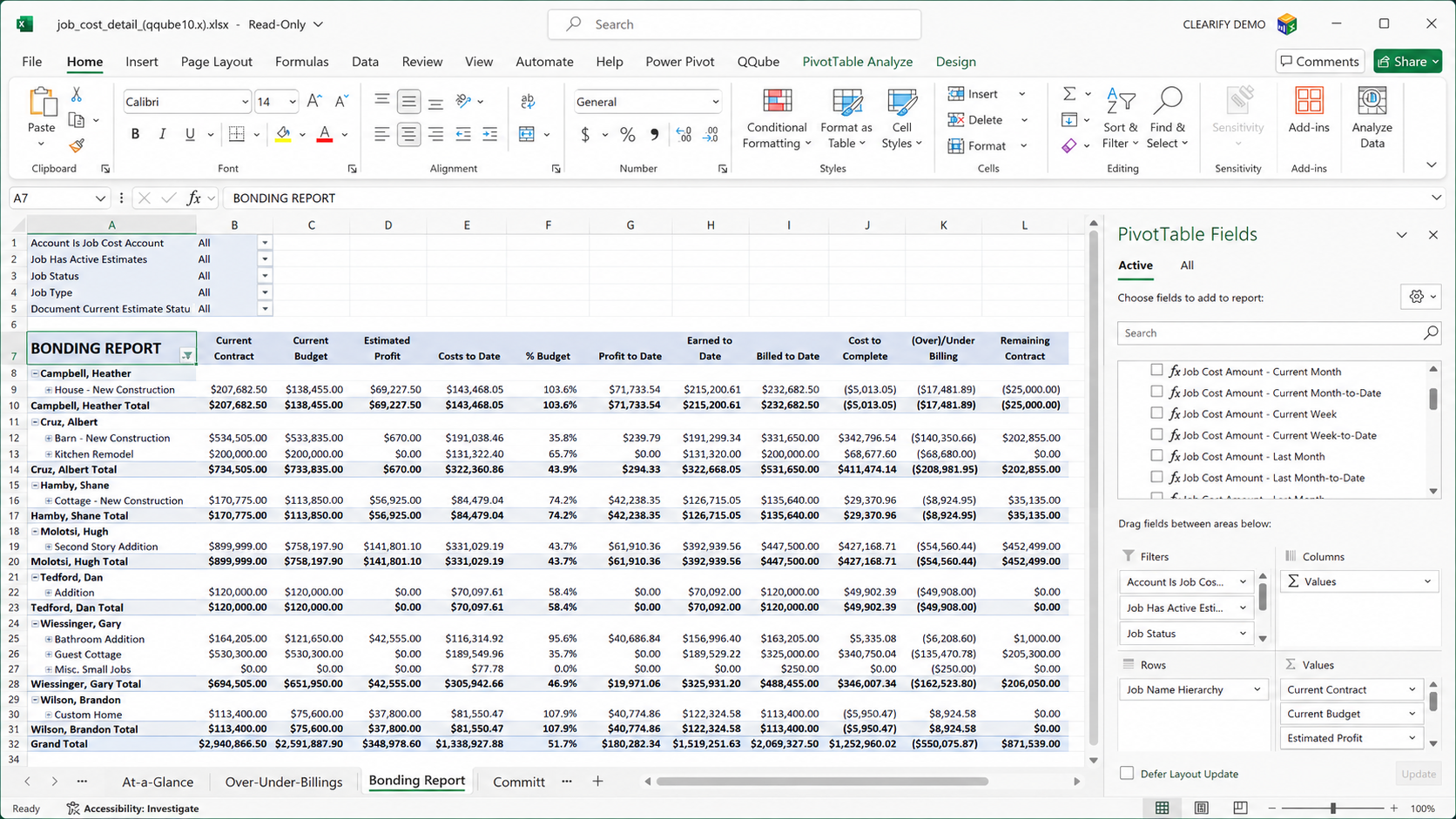Click the PivotTable field Search box
Viewport: 1456px width, 819px height.
click(1278, 332)
